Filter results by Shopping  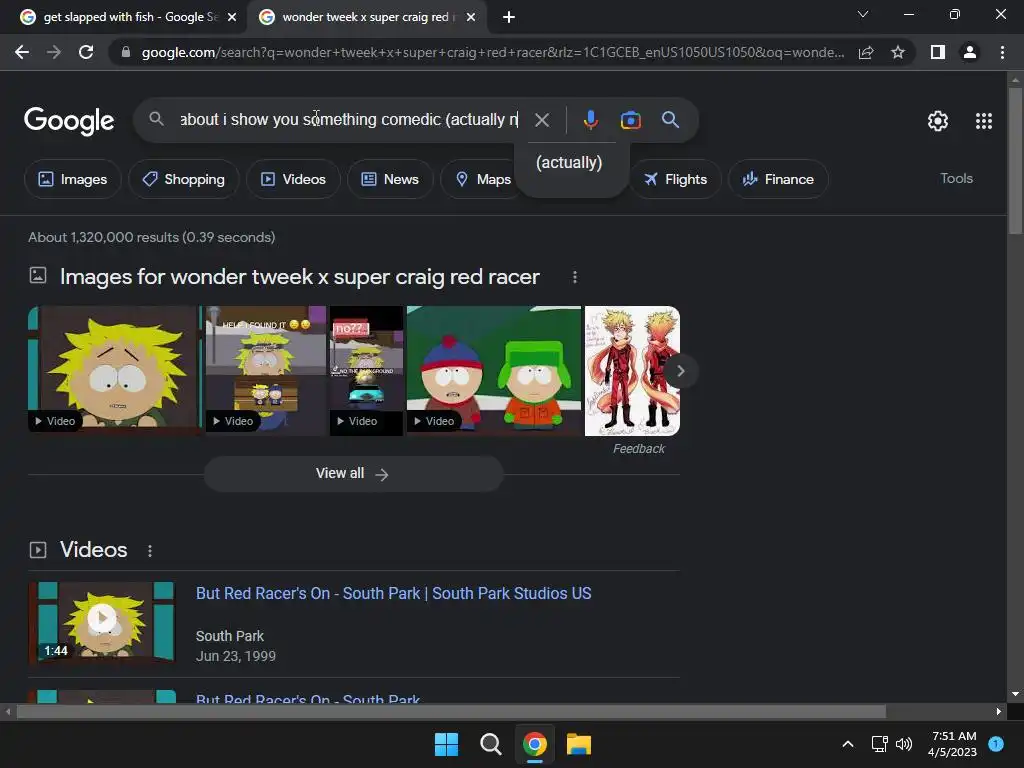pyautogui.click(x=184, y=179)
